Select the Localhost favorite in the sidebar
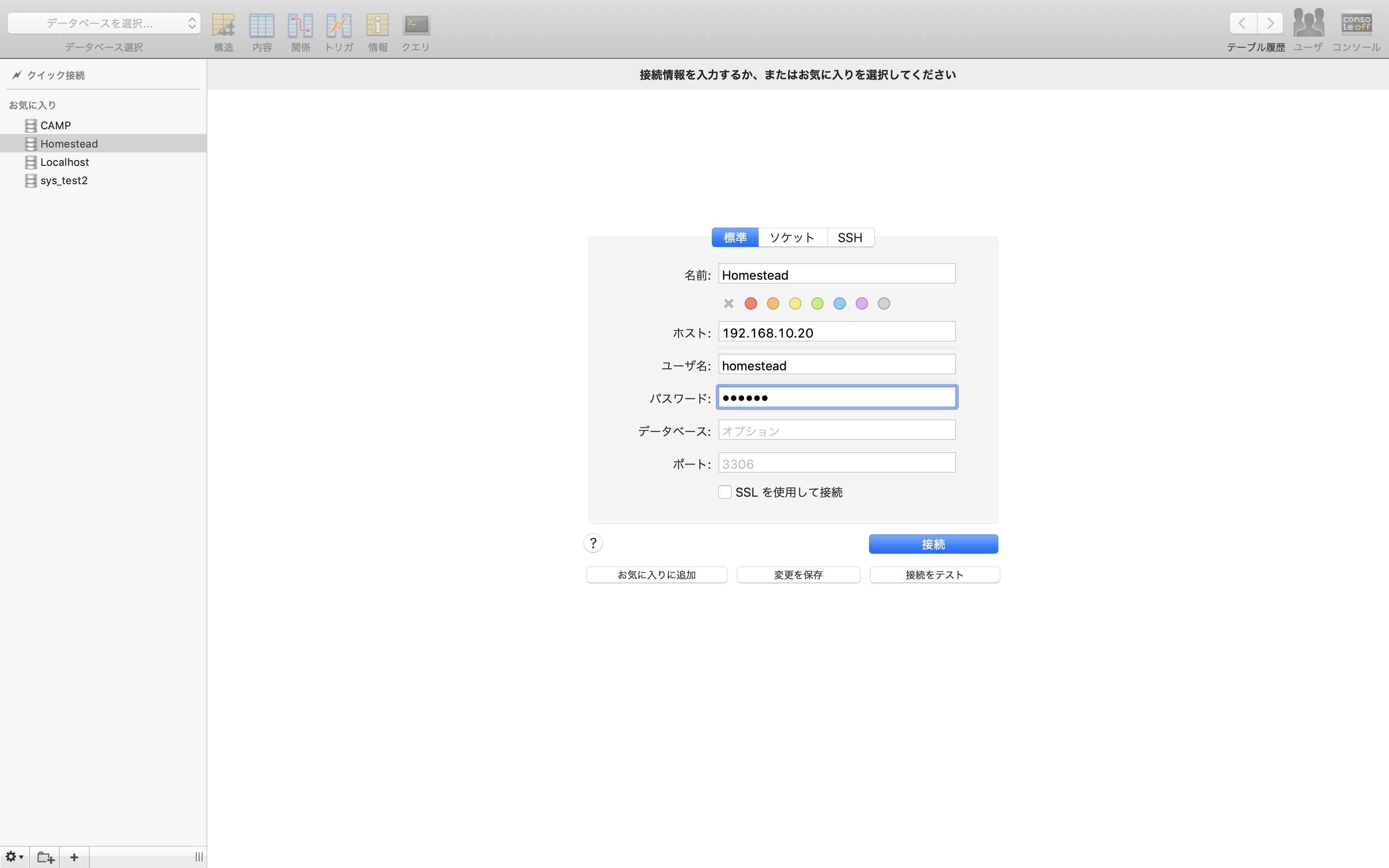Screen dimensions: 1389x868 point(65,162)
